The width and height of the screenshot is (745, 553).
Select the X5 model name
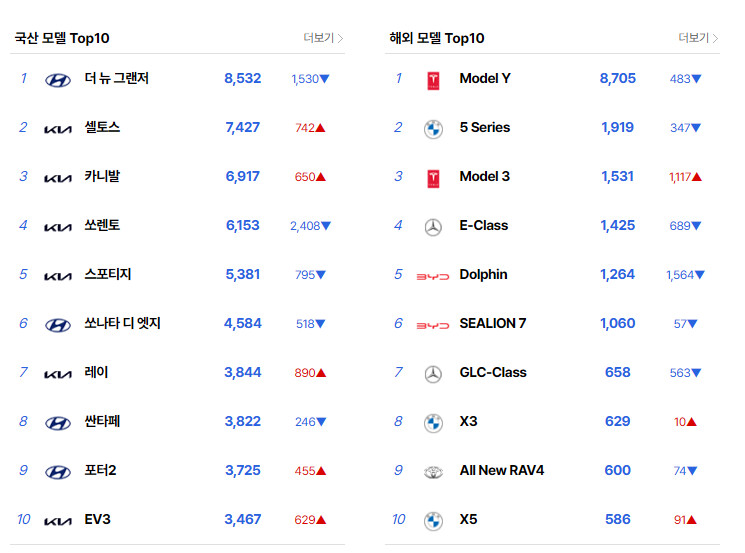point(468,519)
